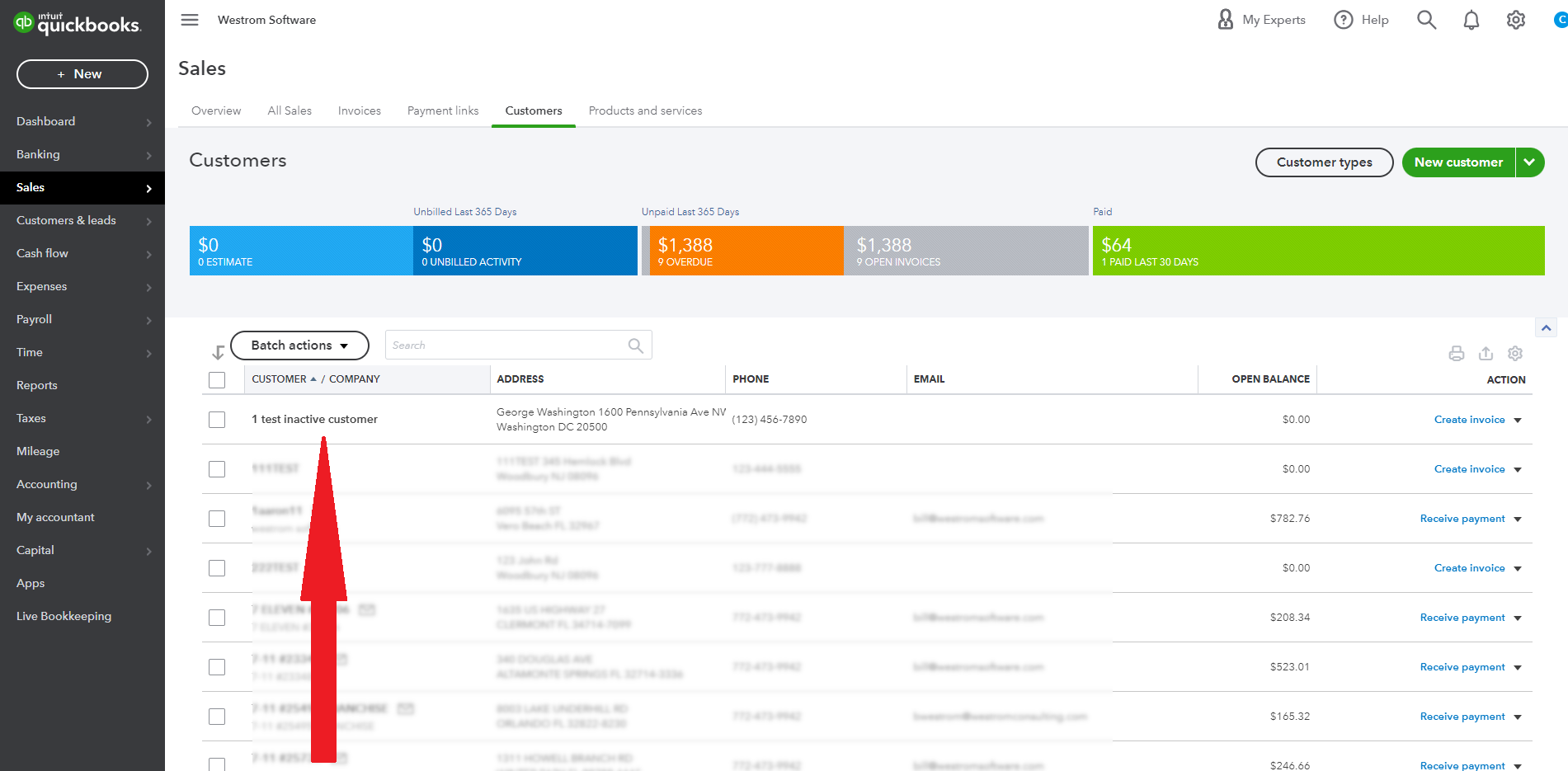Check the row with $165.32 balance

click(x=217, y=717)
